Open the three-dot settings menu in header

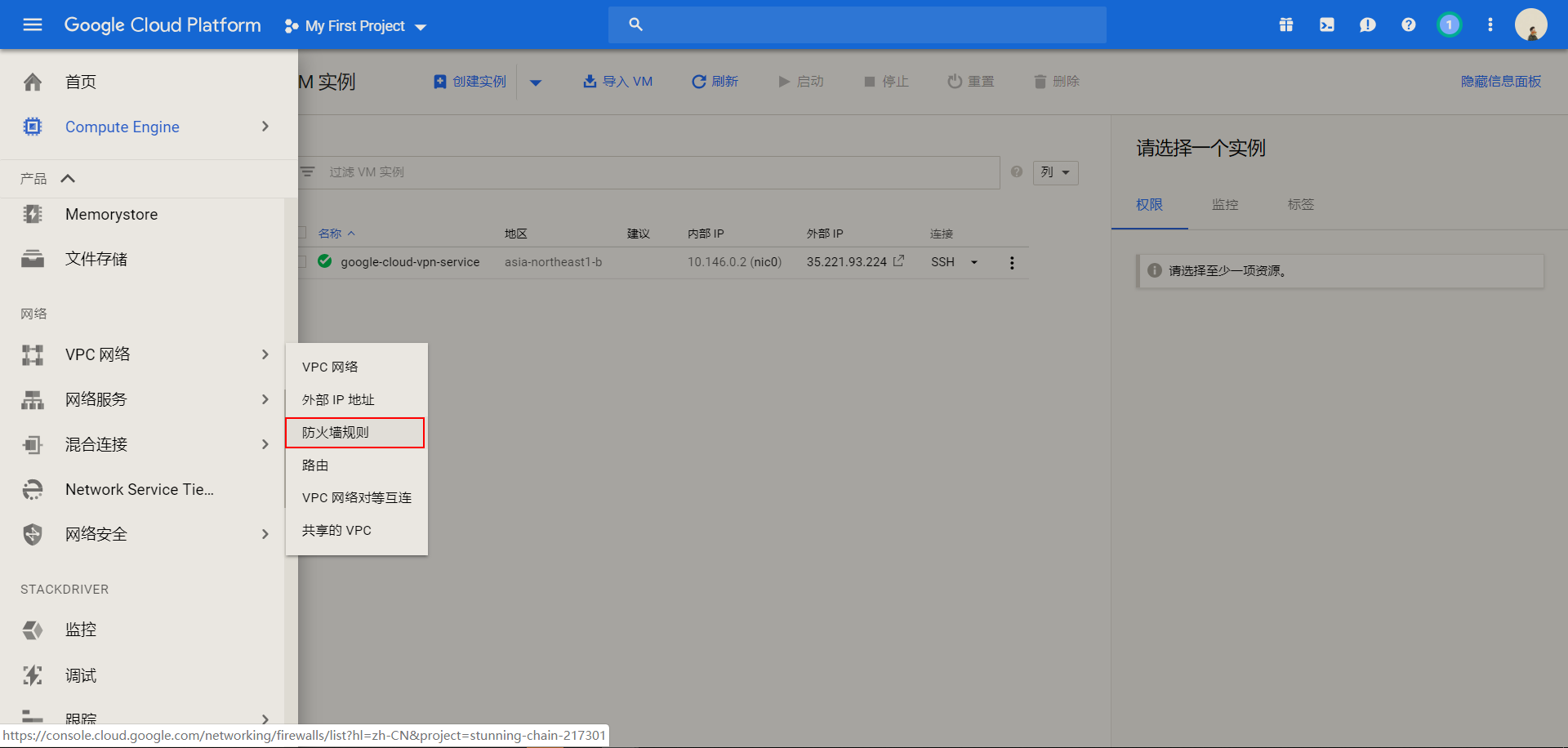[1490, 24]
